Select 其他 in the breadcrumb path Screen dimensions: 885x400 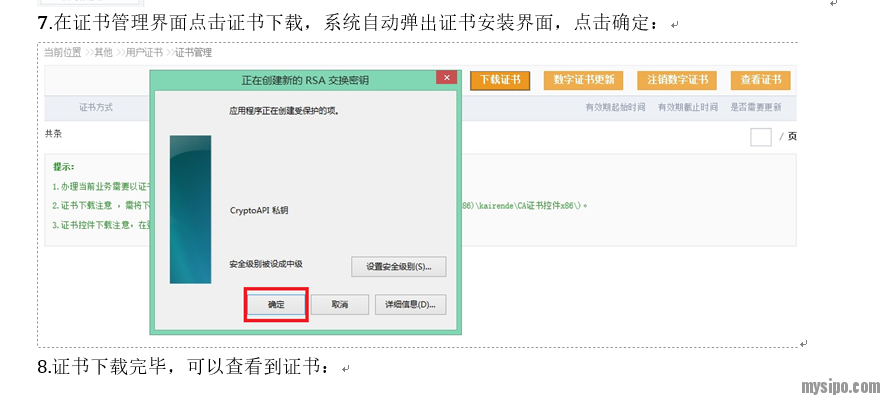click(103, 52)
